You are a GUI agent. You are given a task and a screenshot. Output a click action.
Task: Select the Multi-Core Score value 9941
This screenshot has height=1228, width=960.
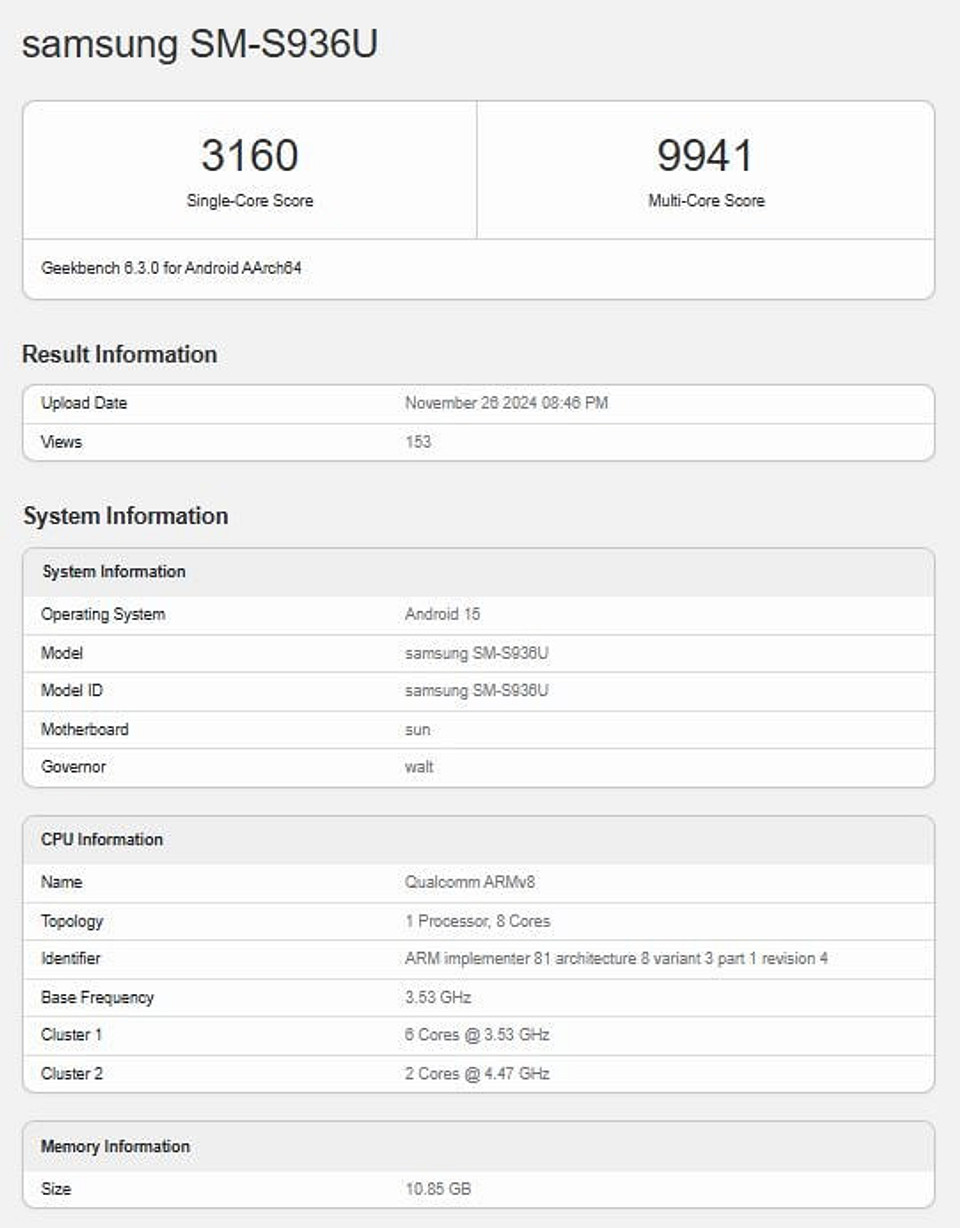coord(706,152)
